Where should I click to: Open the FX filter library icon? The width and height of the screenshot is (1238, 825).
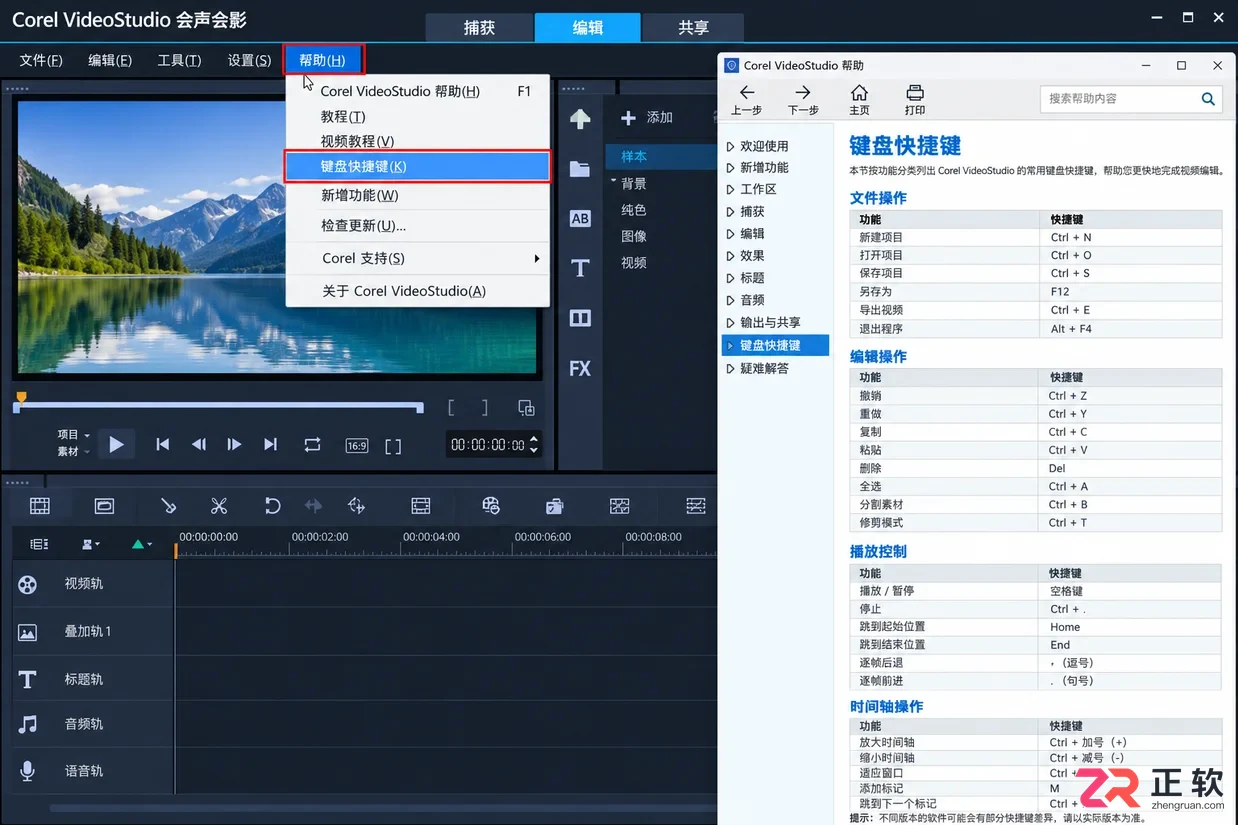[580, 368]
